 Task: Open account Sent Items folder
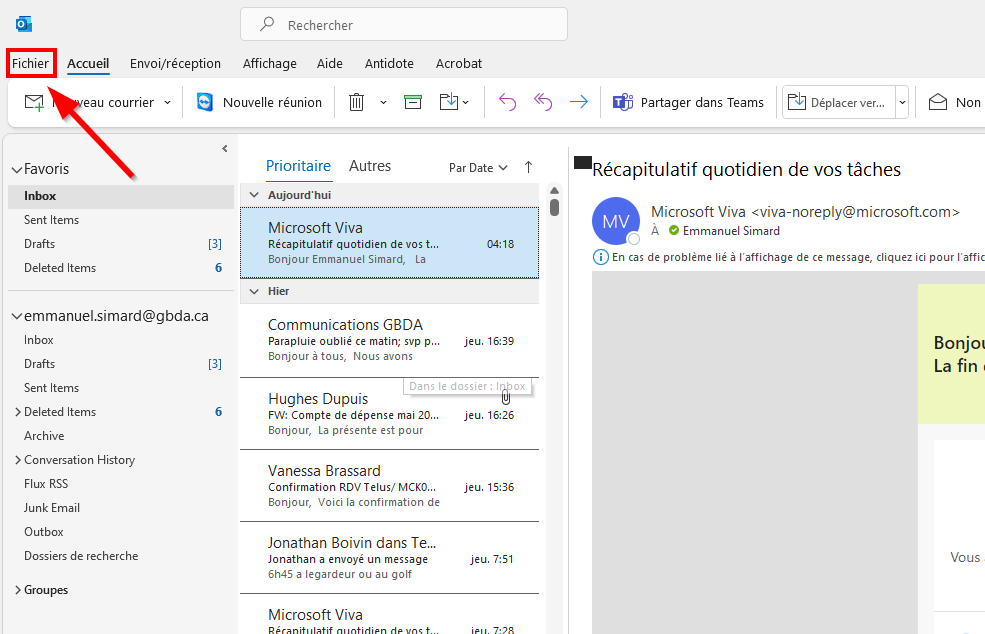pyautogui.click(x=121, y=388)
